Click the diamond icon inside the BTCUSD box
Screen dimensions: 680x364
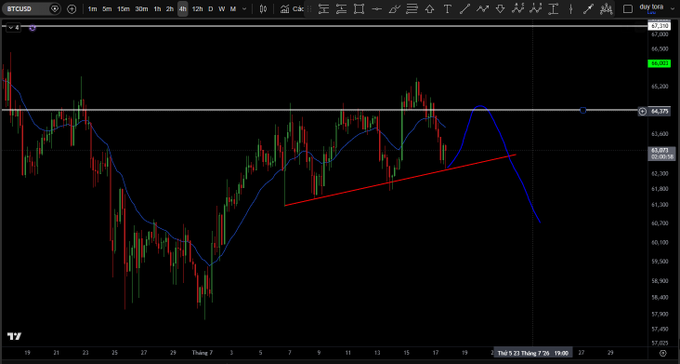(x=55, y=9)
